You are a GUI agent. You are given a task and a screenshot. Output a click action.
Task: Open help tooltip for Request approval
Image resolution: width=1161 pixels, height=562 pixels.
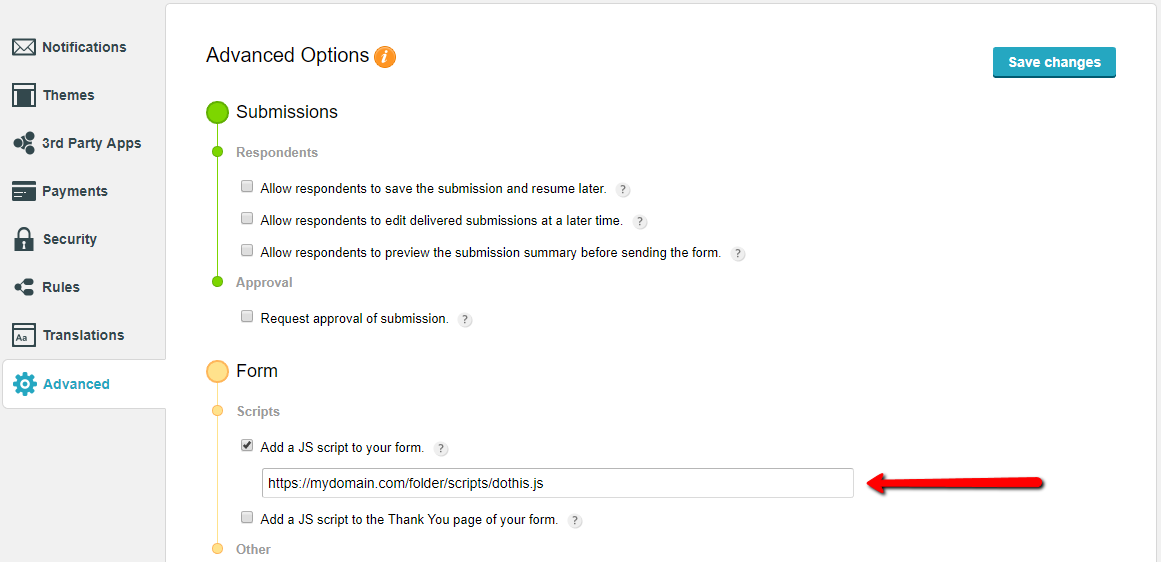click(x=465, y=320)
